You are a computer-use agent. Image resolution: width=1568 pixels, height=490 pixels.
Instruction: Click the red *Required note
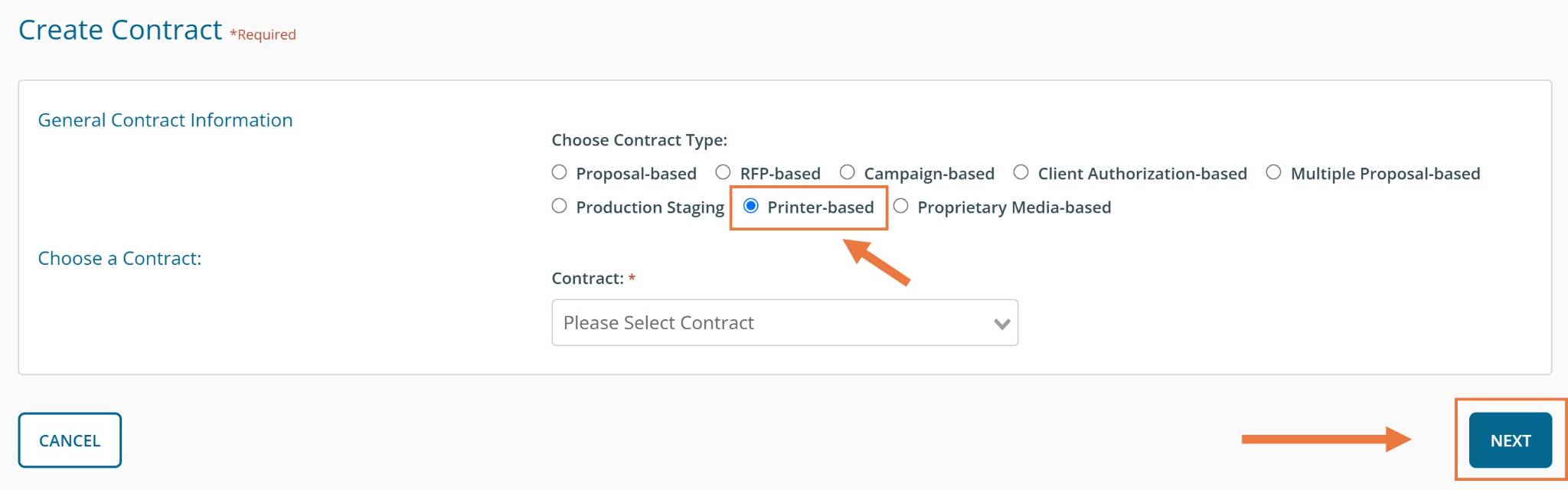[263, 34]
